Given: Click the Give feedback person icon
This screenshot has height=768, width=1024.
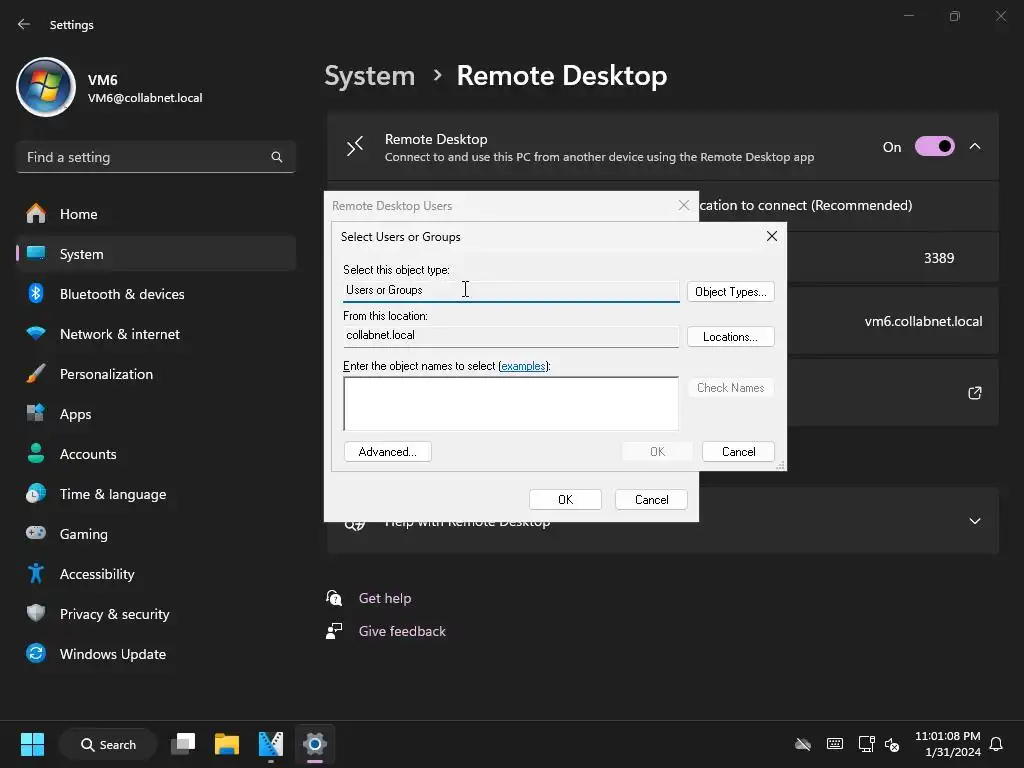Looking at the screenshot, I should (x=334, y=631).
